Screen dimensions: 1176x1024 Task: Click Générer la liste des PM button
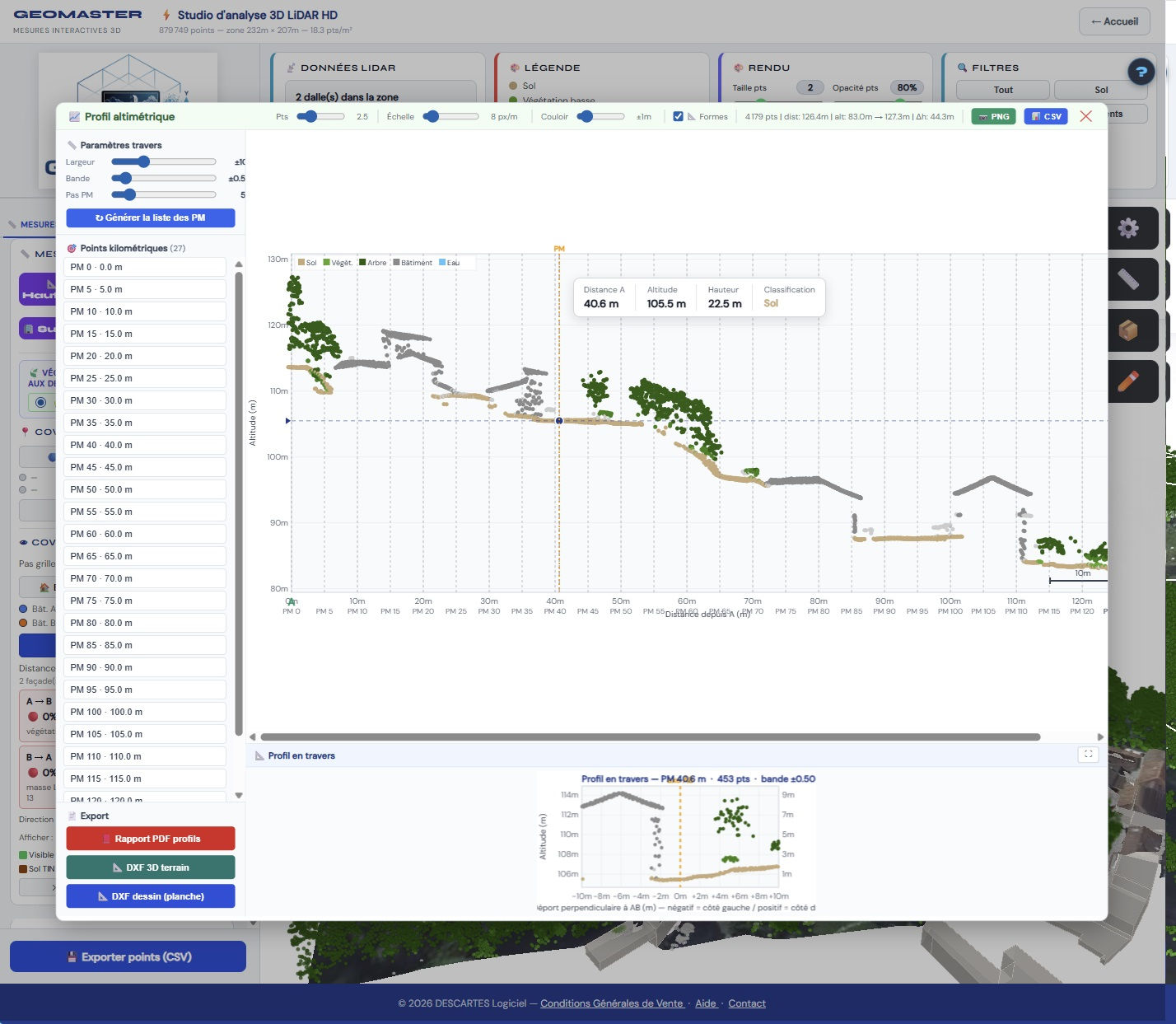tap(150, 217)
